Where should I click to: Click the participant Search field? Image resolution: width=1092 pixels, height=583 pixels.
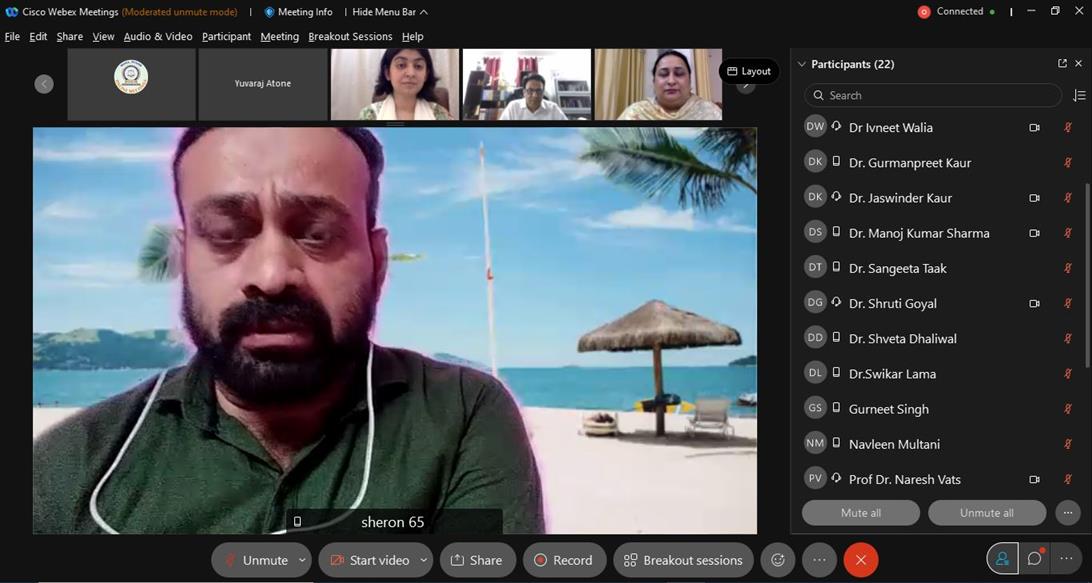coord(932,95)
